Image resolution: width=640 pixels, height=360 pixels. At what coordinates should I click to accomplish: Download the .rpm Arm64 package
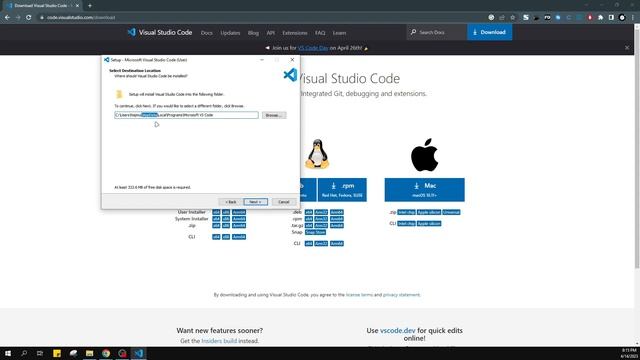pyautogui.click(x=337, y=219)
